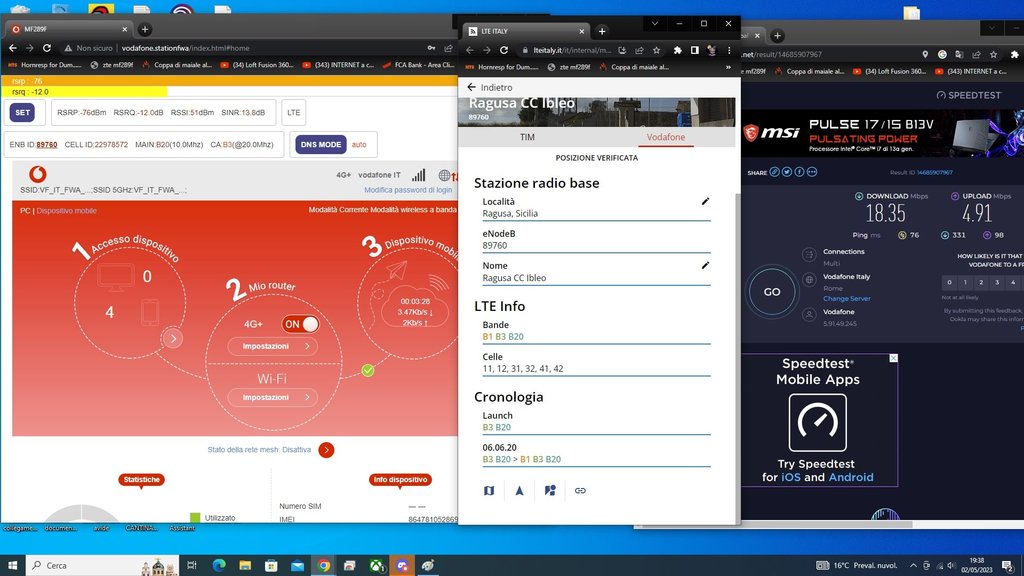The height and width of the screenshot is (576, 1024).
Task: Open Impostazioni under Wi-Fi
Action: tap(273, 397)
